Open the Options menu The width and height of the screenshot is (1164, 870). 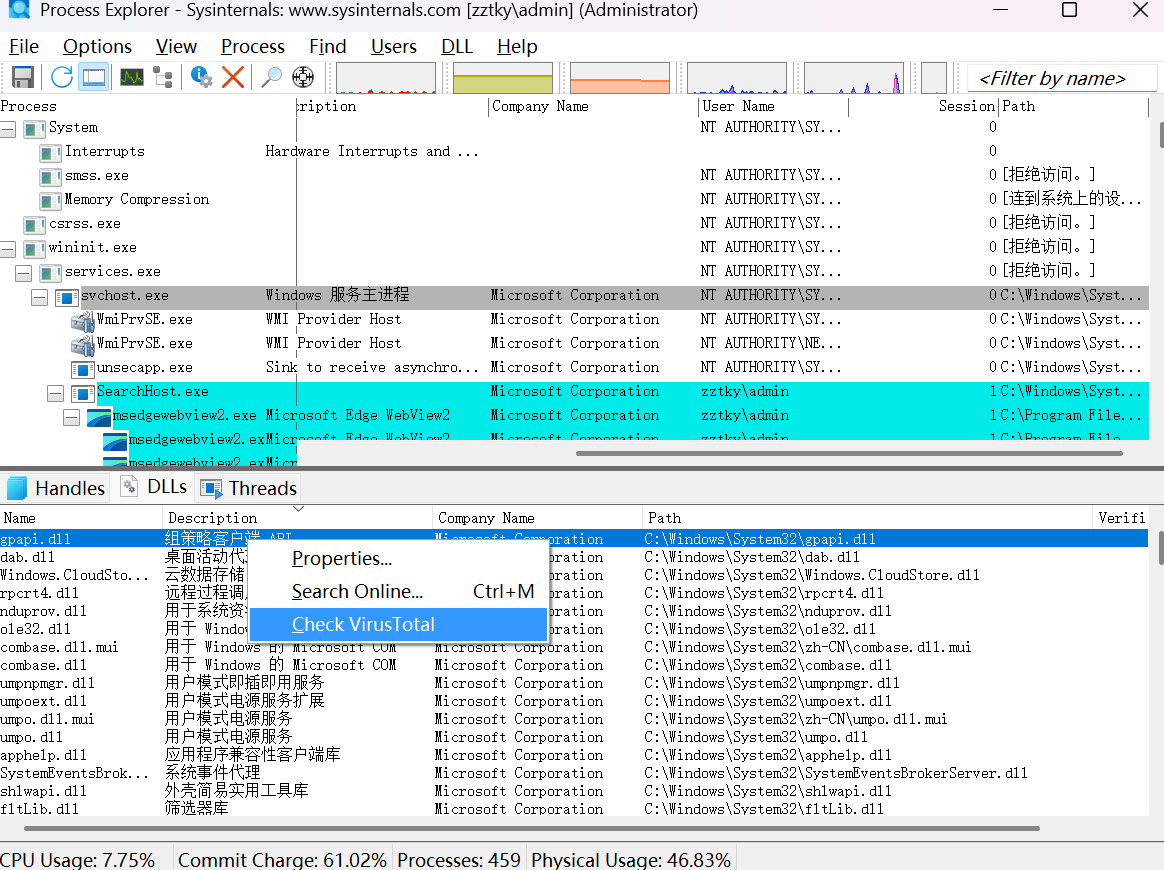(x=97, y=46)
